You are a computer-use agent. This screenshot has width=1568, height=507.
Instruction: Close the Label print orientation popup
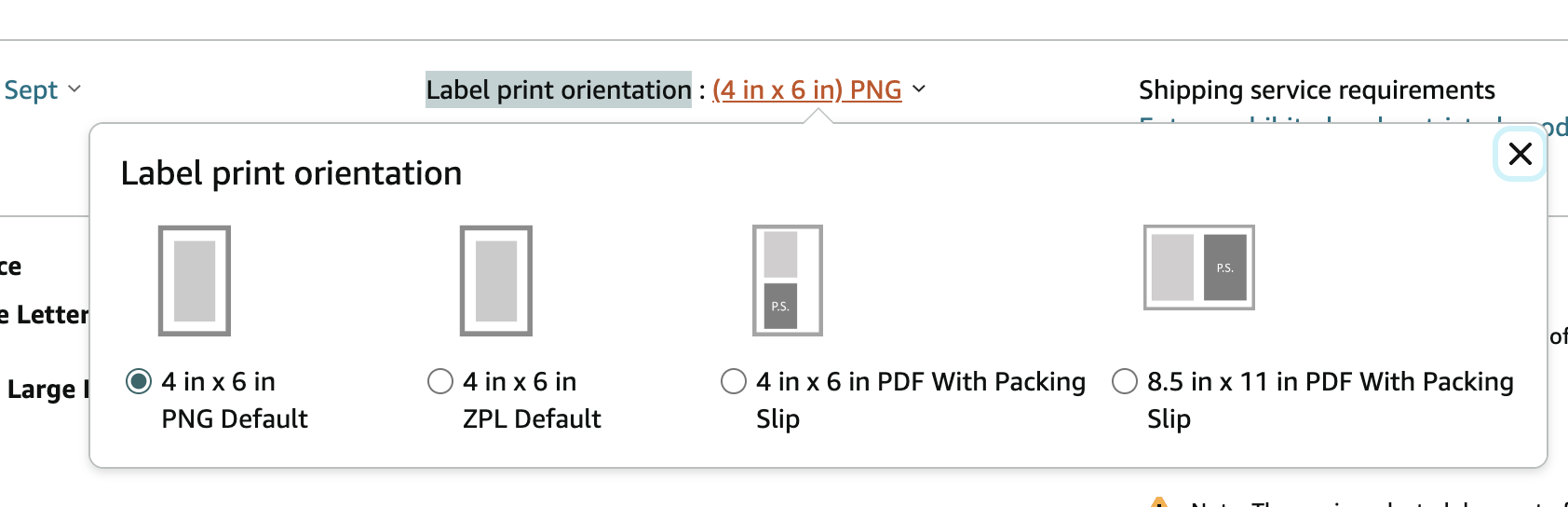(x=1520, y=154)
